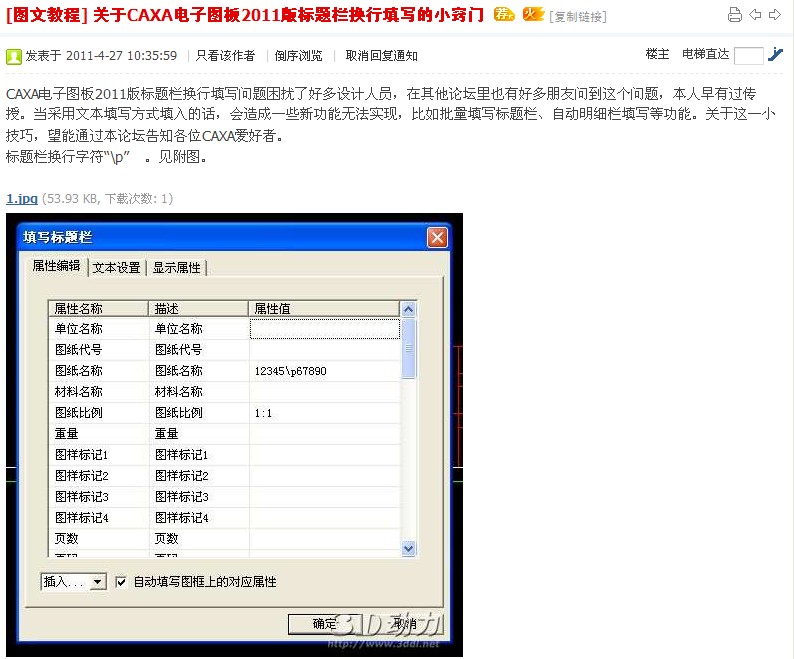Go to previous thread with left arrow
The image size is (794, 659).
pyautogui.click(x=755, y=15)
